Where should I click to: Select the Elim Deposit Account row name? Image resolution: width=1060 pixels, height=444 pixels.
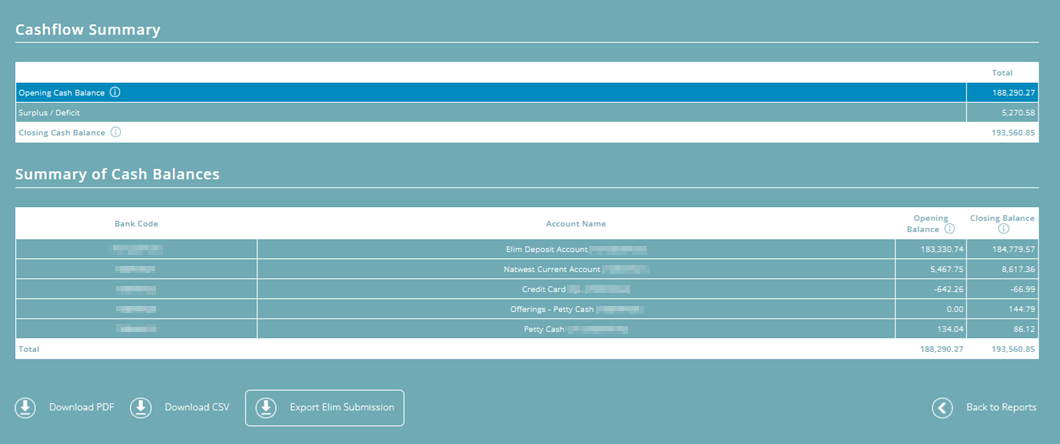point(547,249)
